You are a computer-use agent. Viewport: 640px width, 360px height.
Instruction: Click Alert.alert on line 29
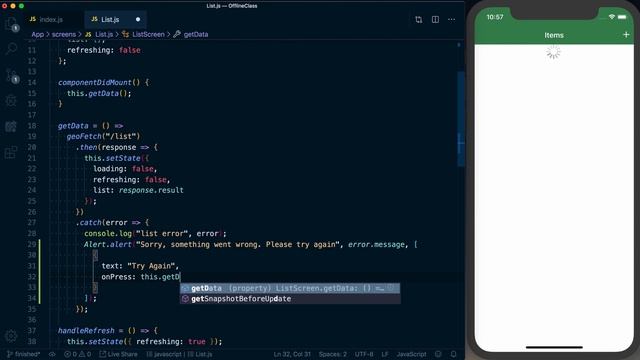pos(108,244)
